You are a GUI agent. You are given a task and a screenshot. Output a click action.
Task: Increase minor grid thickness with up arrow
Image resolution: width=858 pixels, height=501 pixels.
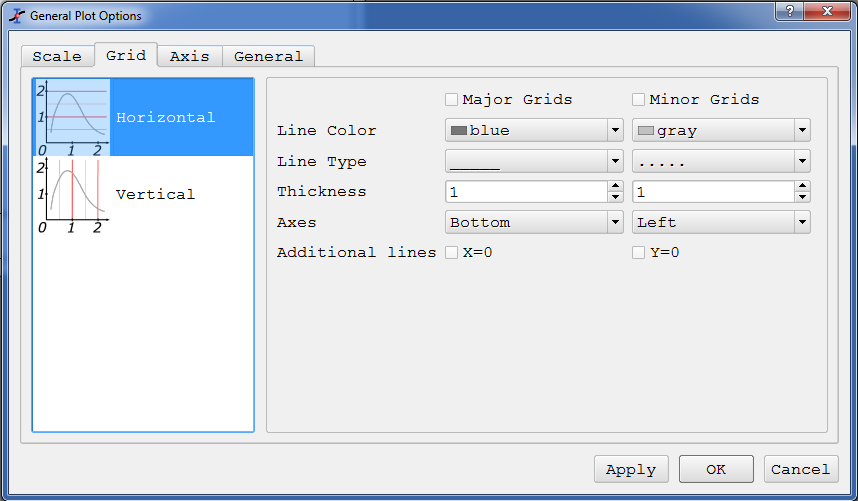pyautogui.click(x=803, y=187)
